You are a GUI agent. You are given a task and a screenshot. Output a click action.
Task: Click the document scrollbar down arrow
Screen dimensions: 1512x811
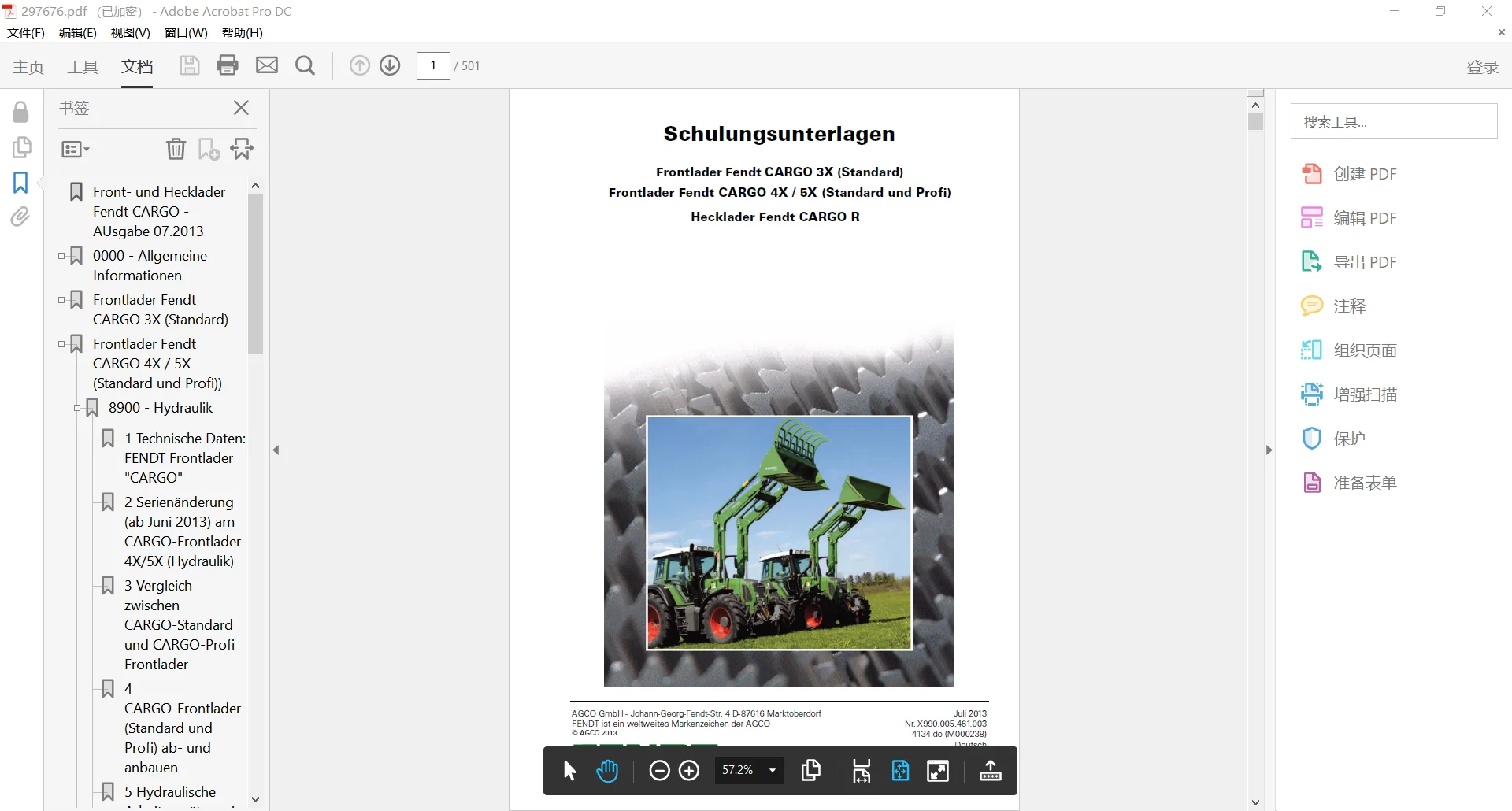pos(1255,802)
